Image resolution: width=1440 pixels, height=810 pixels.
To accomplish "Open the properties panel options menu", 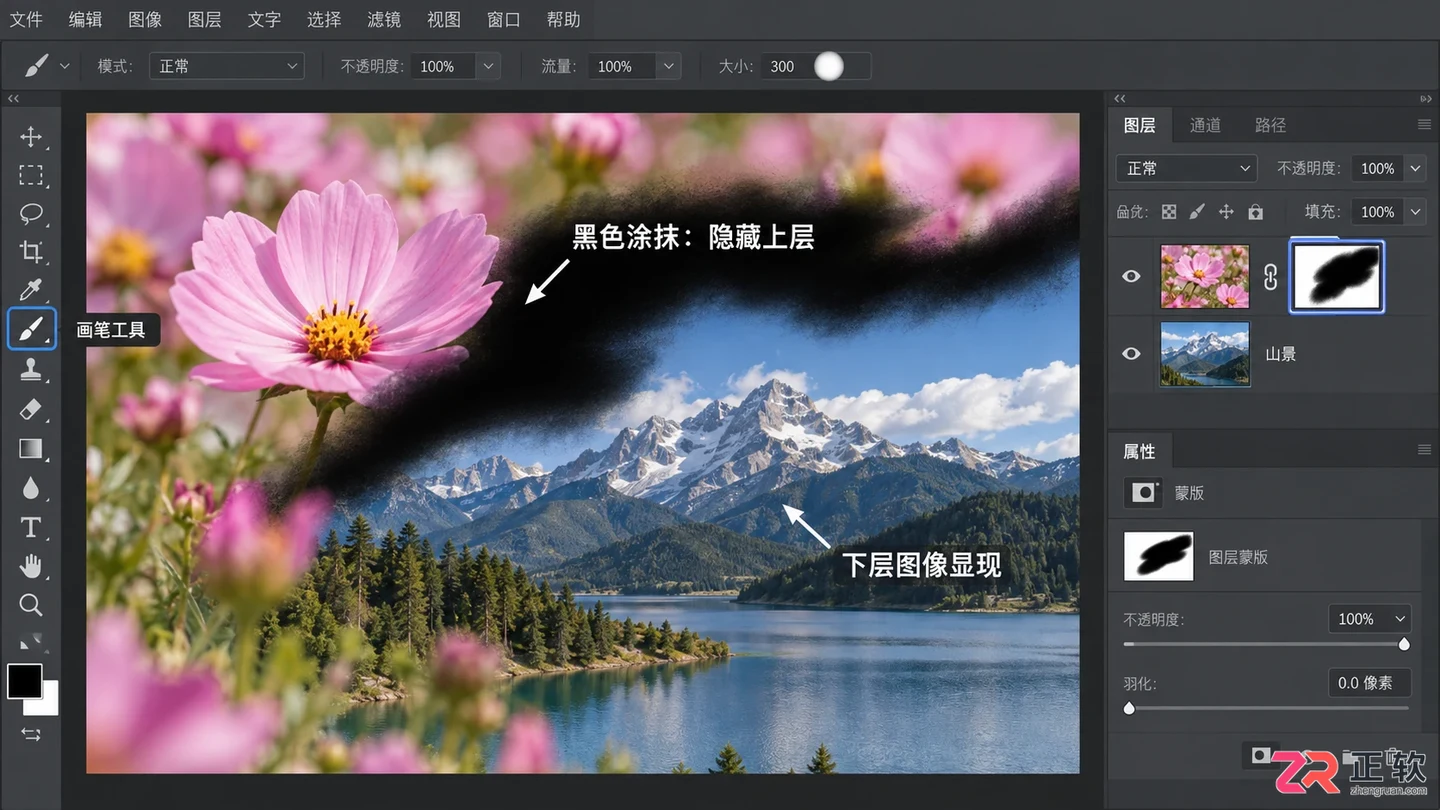I will (1424, 451).
